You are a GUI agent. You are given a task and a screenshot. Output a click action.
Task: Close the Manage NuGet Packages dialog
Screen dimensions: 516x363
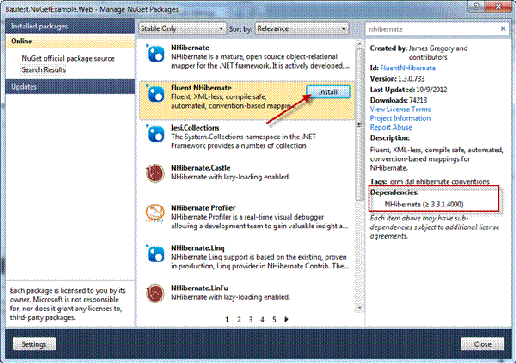click(482, 344)
